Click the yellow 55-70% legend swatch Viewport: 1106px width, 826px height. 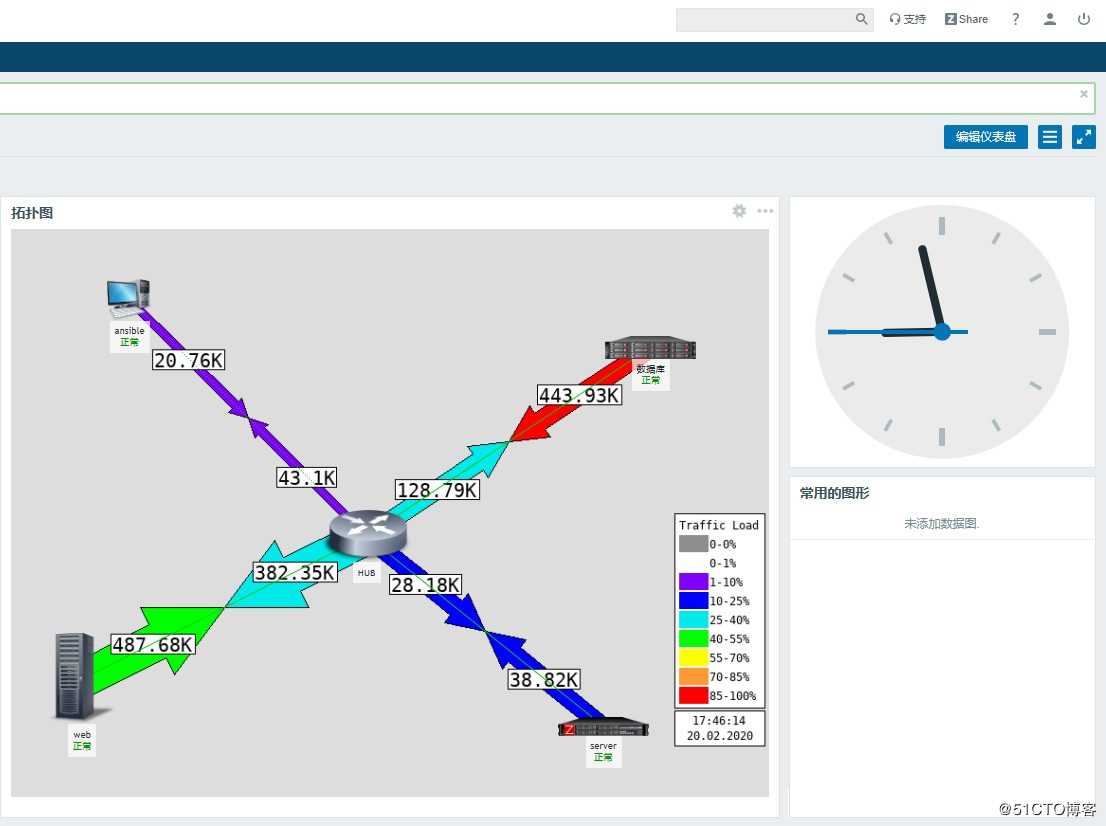pyautogui.click(x=693, y=657)
